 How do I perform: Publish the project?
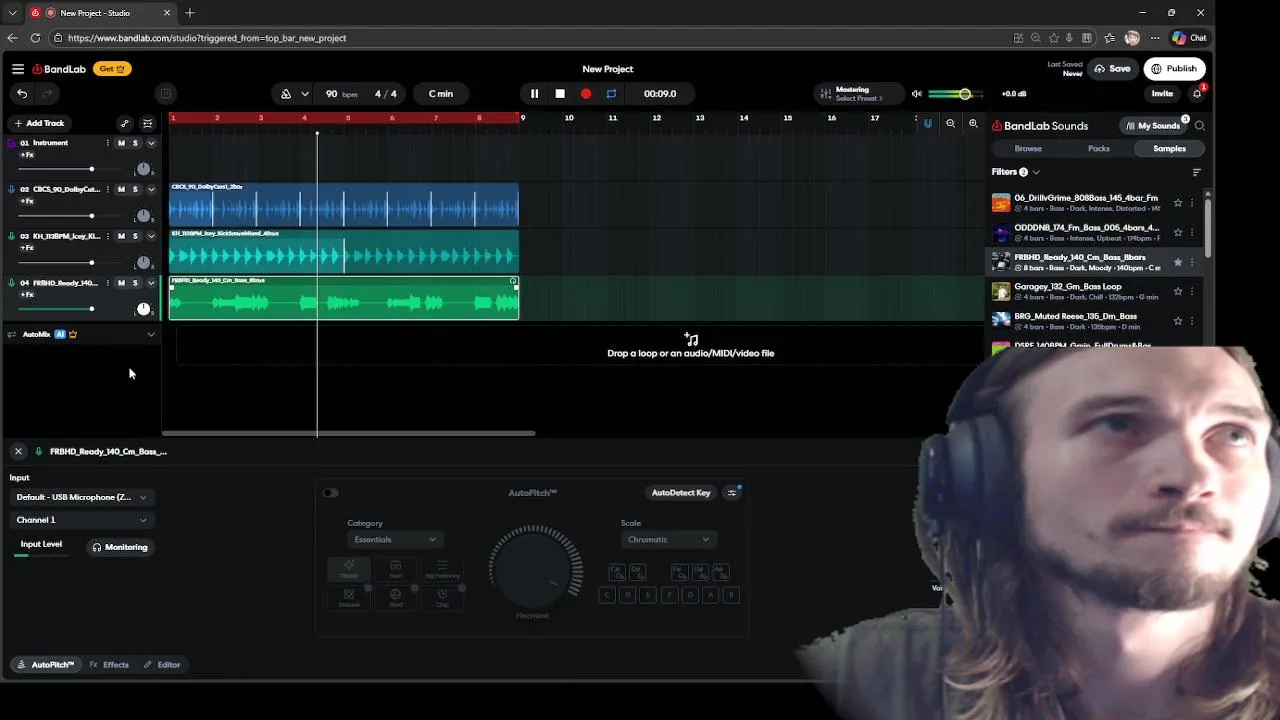[1174, 69]
